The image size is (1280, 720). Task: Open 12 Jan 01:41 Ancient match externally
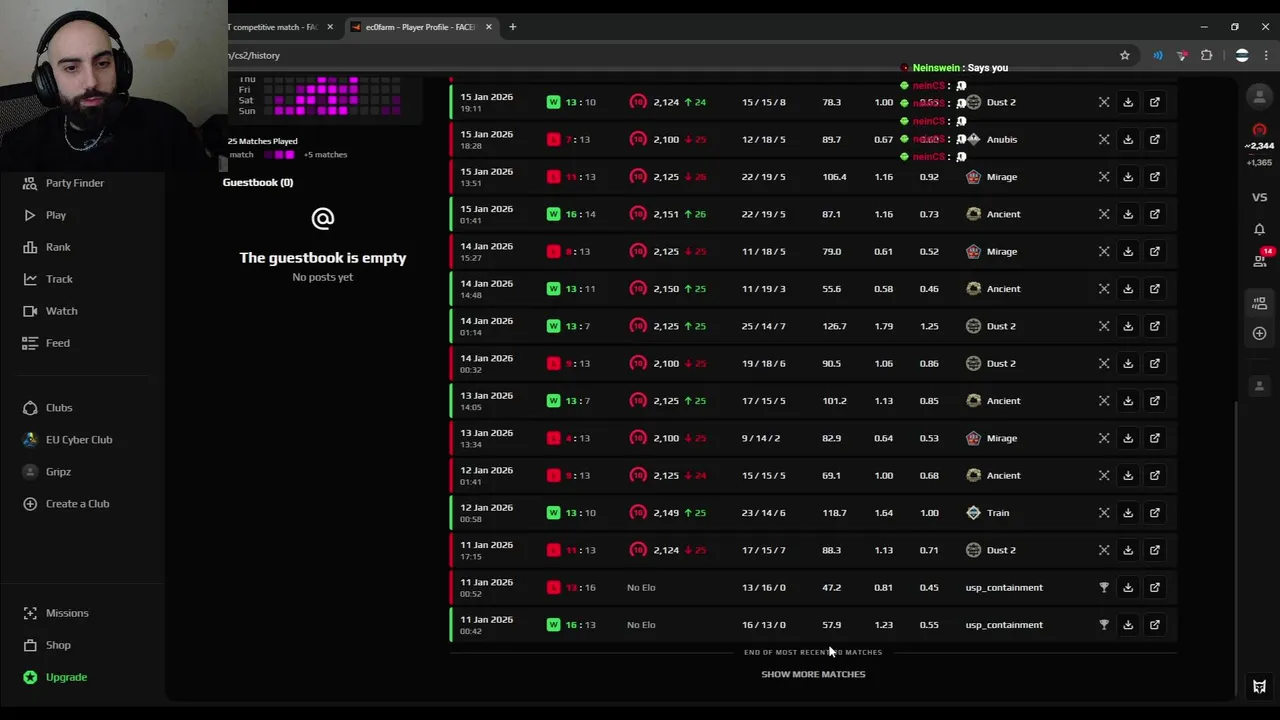tap(1155, 475)
